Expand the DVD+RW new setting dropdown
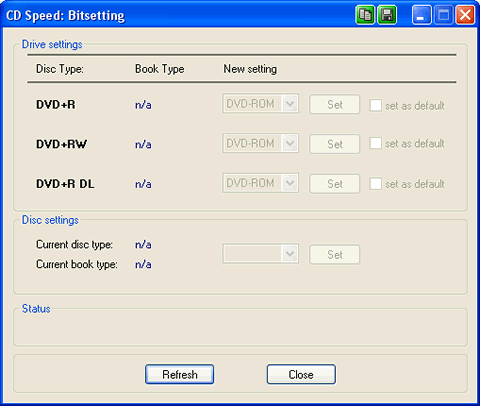 tap(261, 143)
